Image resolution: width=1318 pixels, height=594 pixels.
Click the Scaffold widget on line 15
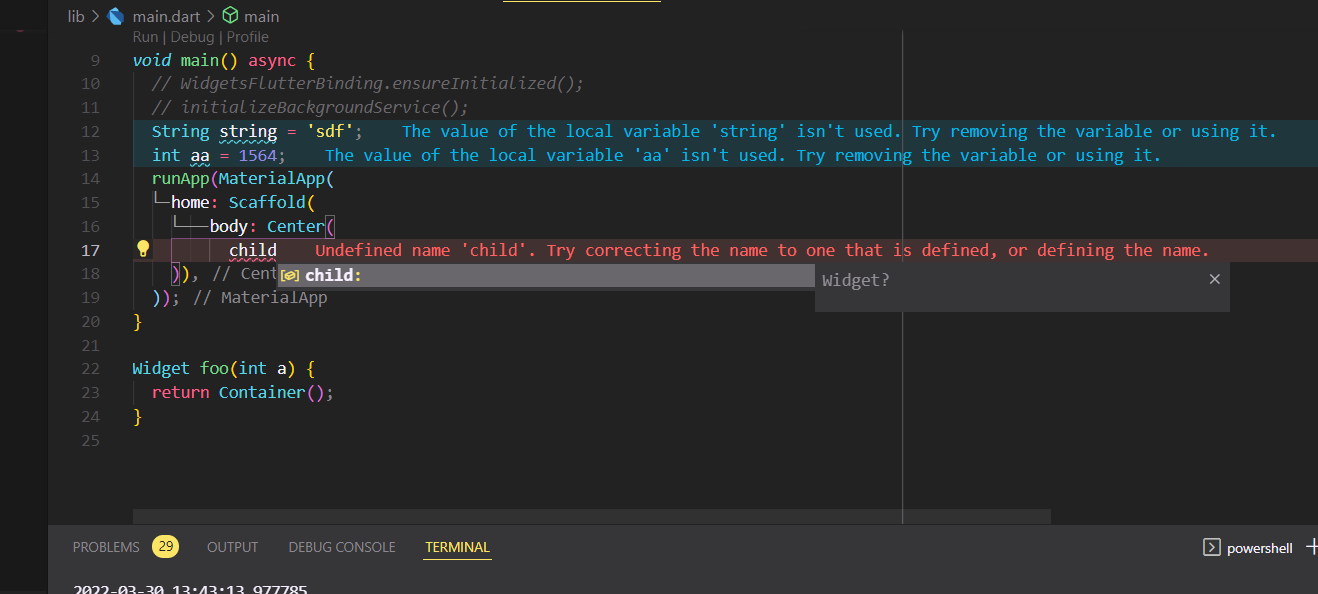click(x=267, y=203)
